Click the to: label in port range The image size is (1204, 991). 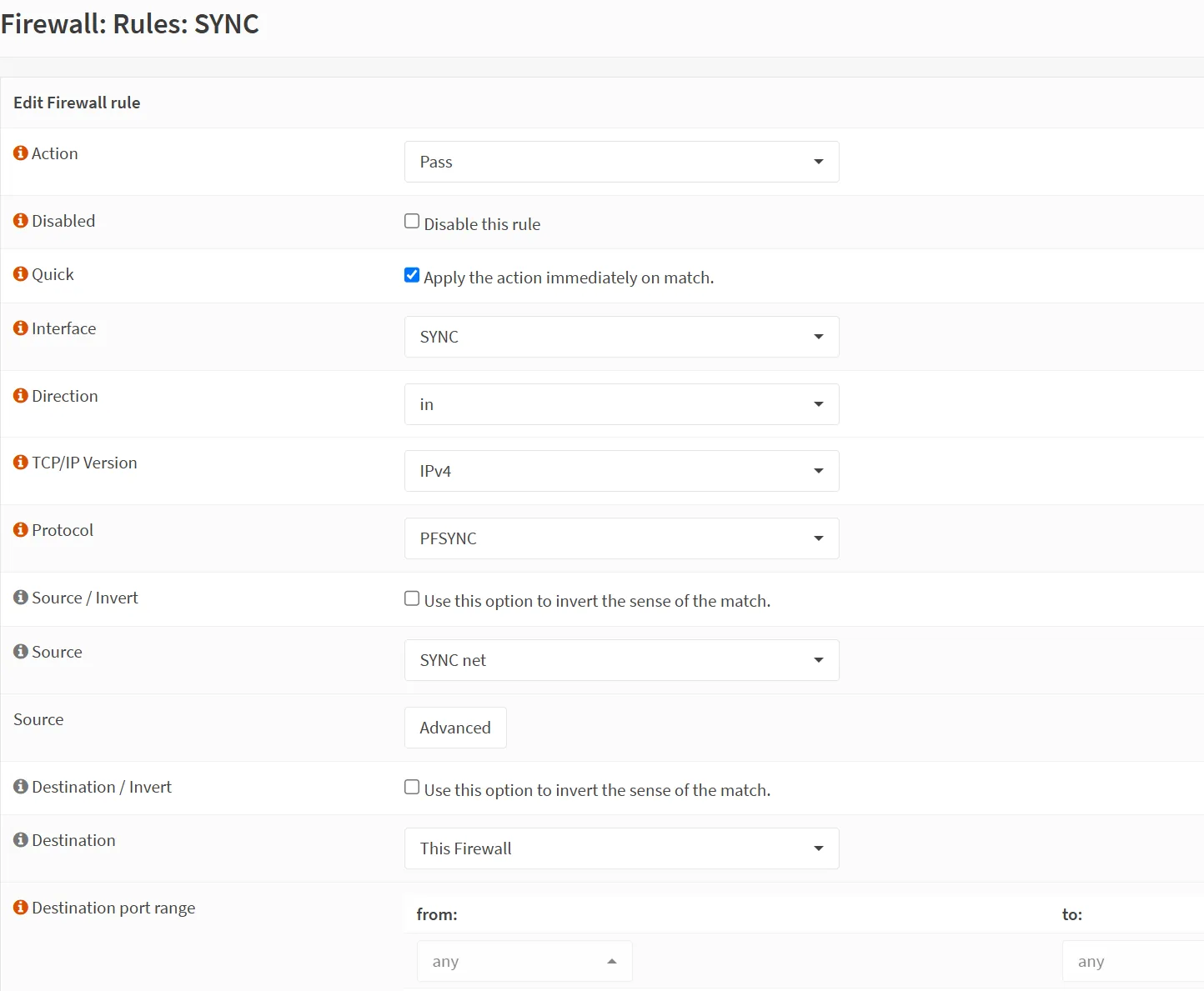point(1072,914)
